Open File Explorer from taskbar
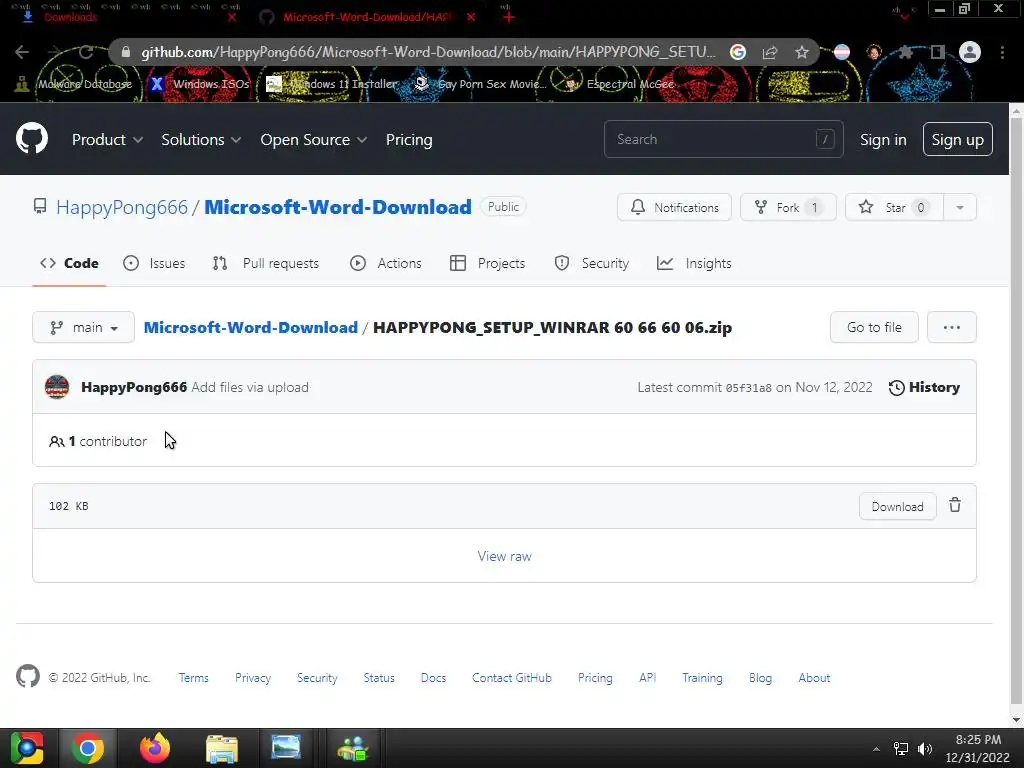The height and width of the screenshot is (768, 1024). click(222, 748)
